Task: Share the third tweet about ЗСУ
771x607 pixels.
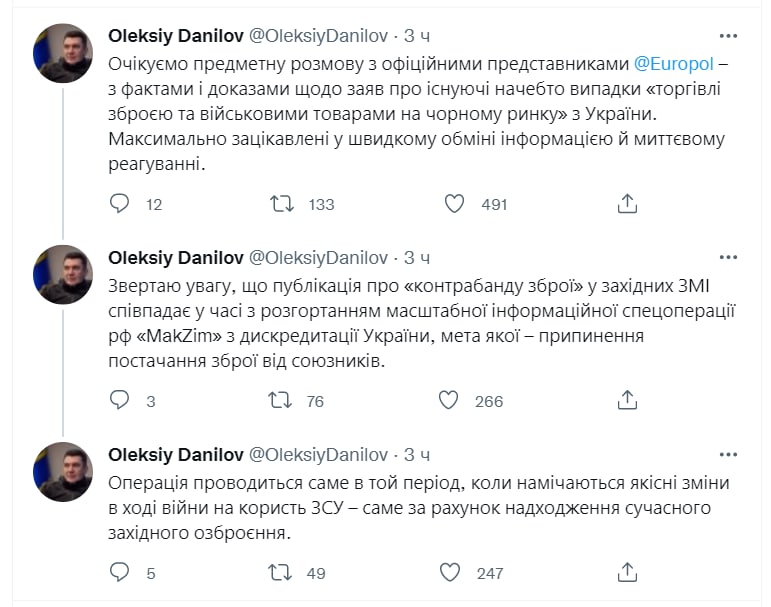Action: coord(627,573)
